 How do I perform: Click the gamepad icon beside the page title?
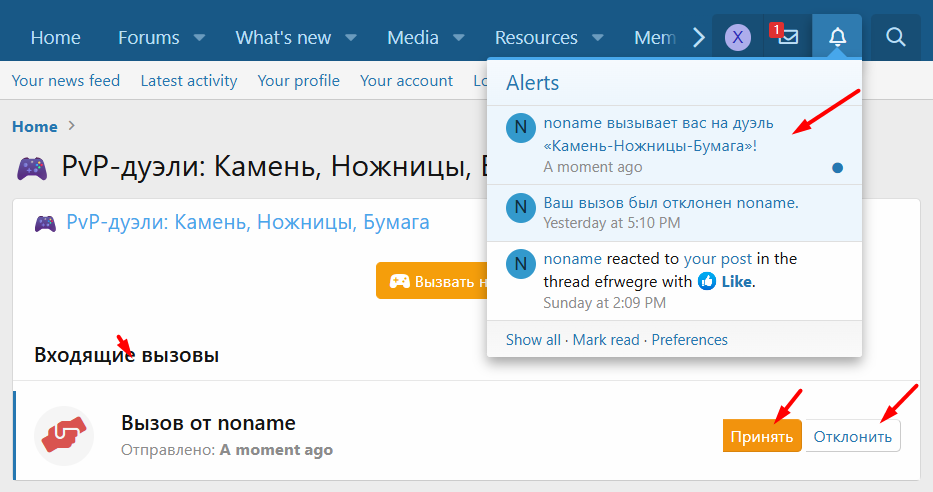(32, 166)
